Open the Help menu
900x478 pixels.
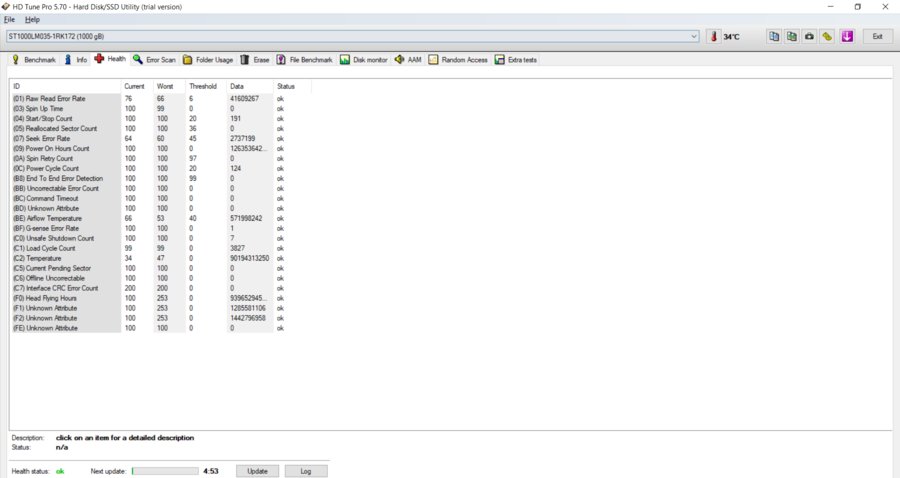[x=32, y=20]
